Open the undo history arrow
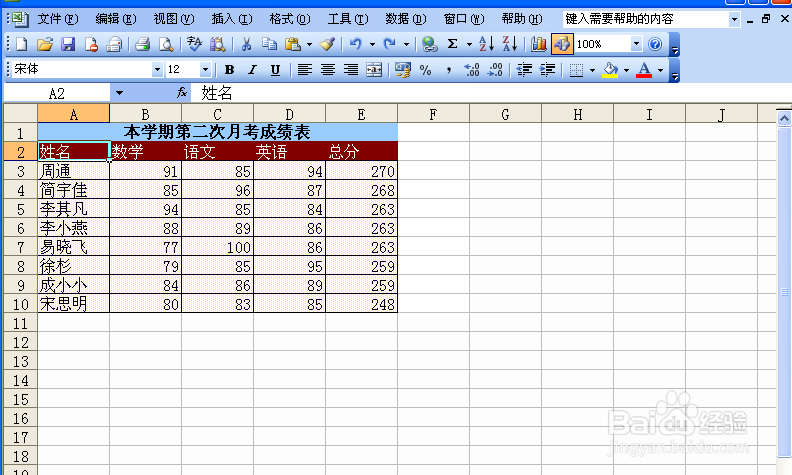This screenshot has width=792, height=475. point(372,44)
